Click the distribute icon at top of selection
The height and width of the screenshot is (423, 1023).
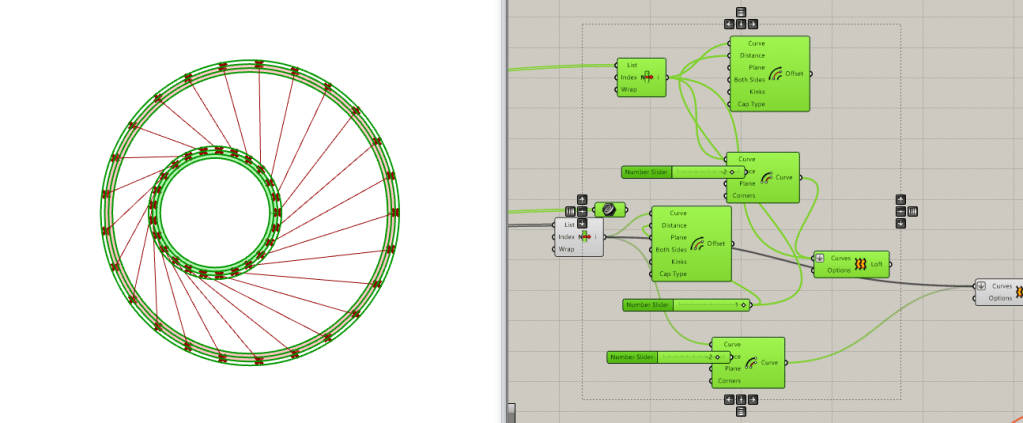tap(741, 12)
